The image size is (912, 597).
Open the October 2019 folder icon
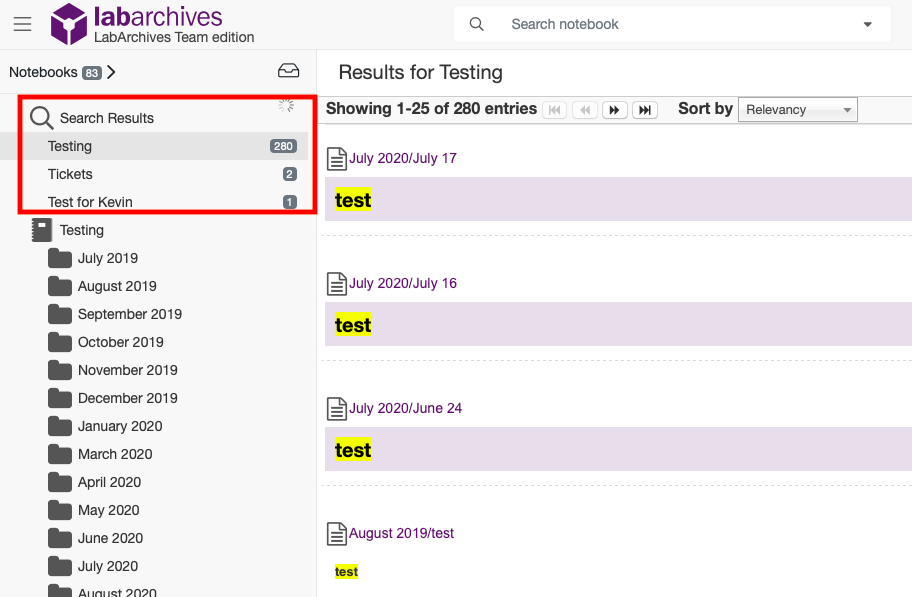(x=60, y=342)
